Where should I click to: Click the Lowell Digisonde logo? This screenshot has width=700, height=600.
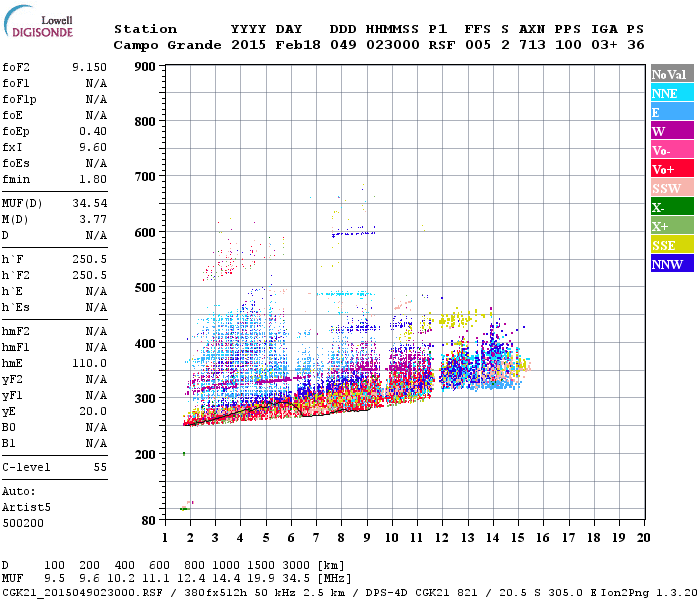(38, 22)
